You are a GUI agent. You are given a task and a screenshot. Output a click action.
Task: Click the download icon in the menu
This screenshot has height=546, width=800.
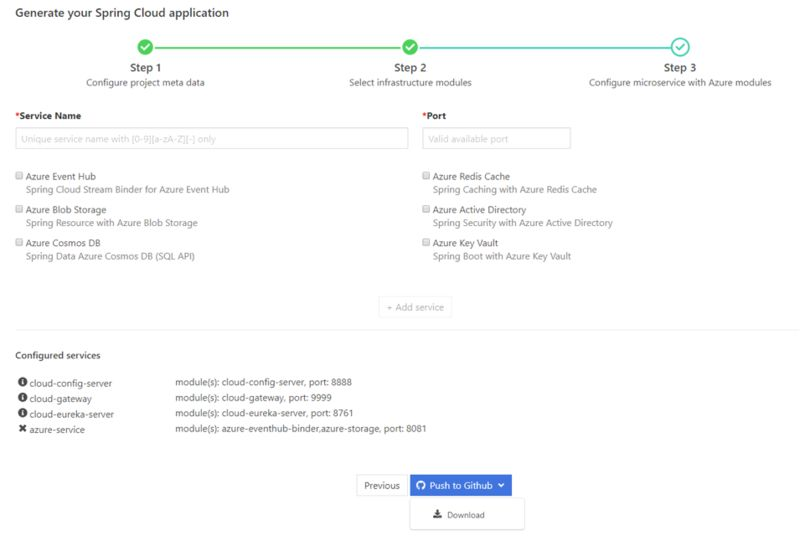[438, 515]
